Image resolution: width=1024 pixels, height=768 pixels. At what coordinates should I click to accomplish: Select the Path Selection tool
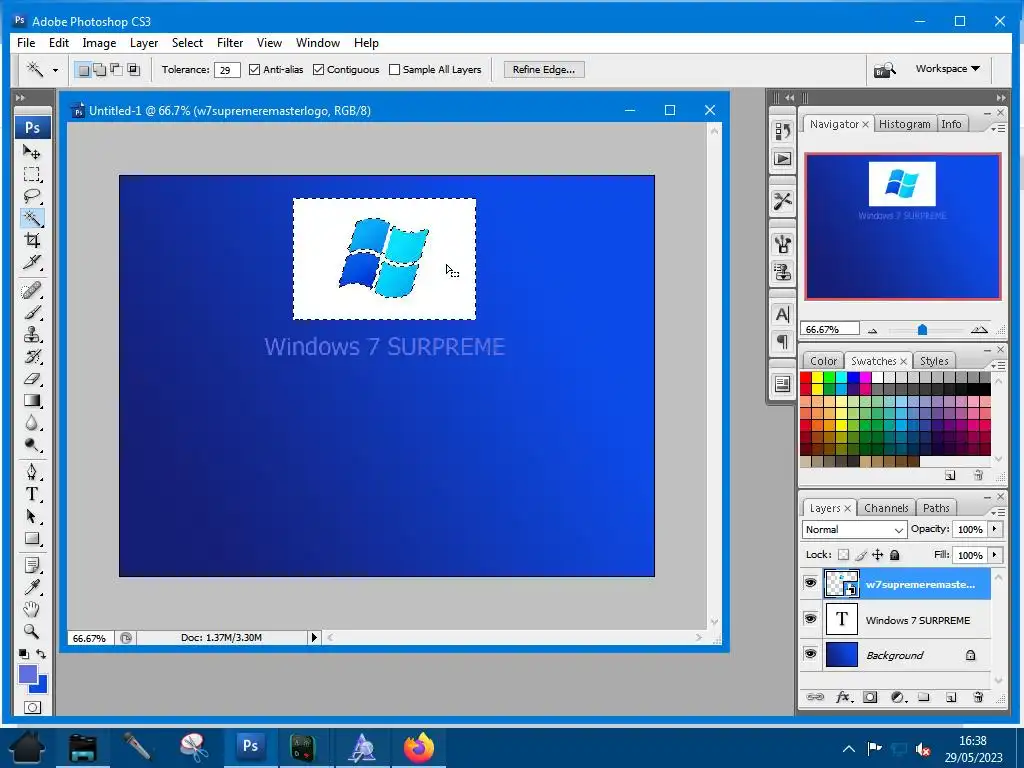(x=31, y=516)
